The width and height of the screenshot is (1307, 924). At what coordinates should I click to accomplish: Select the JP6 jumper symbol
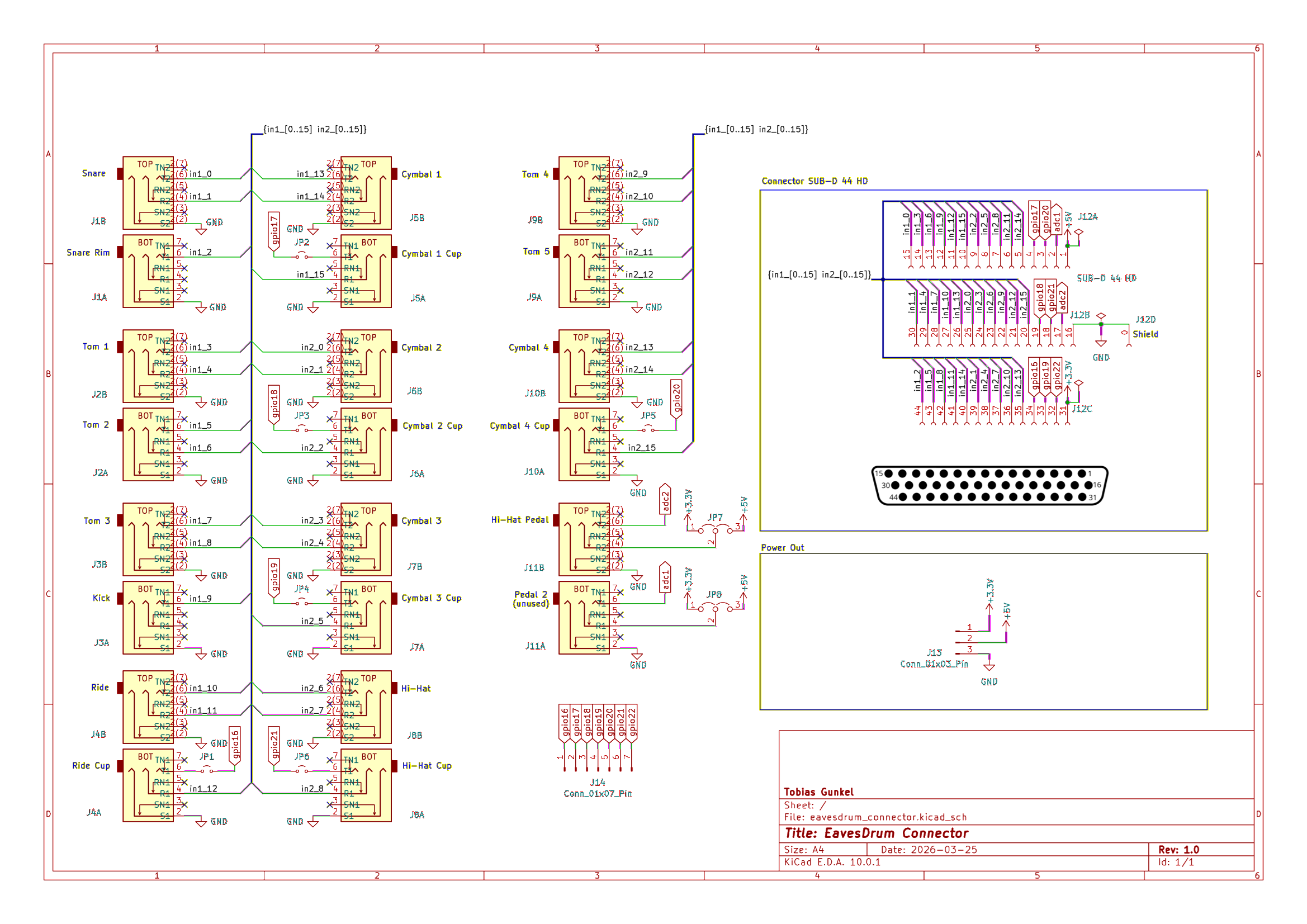coord(302,770)
